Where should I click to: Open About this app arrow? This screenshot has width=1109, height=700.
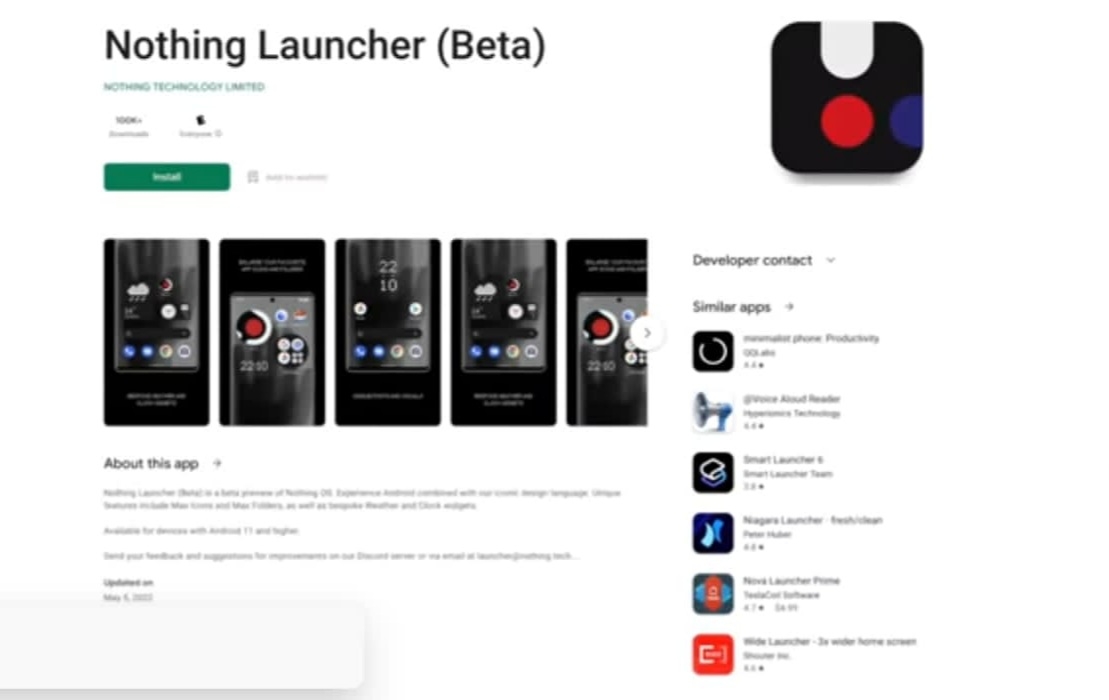point(217,463)
